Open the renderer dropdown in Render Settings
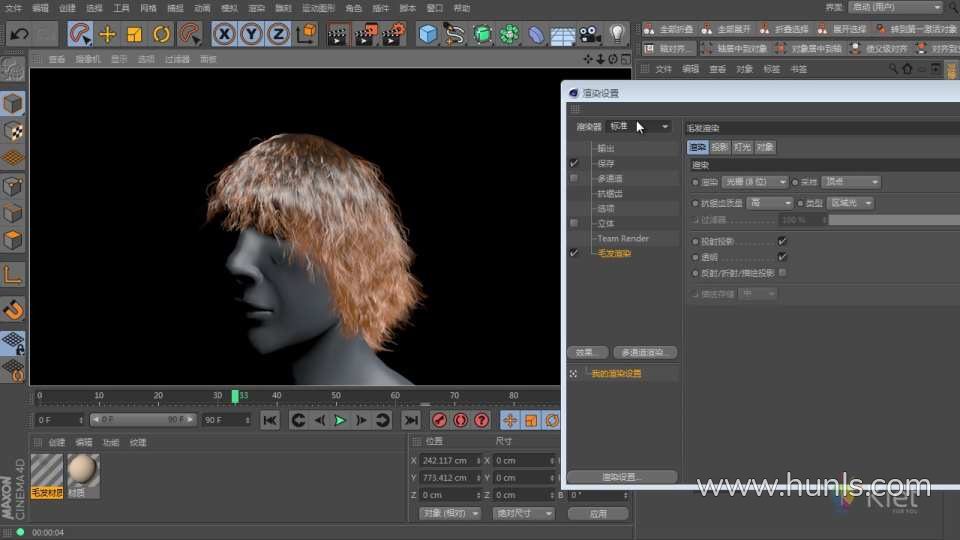 click(x=639, y=126)
